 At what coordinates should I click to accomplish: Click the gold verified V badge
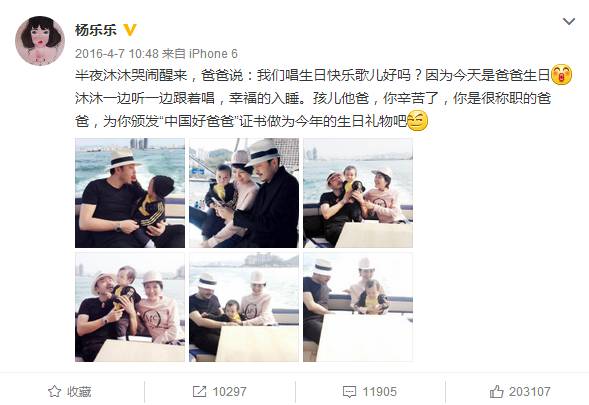(130, 30)
